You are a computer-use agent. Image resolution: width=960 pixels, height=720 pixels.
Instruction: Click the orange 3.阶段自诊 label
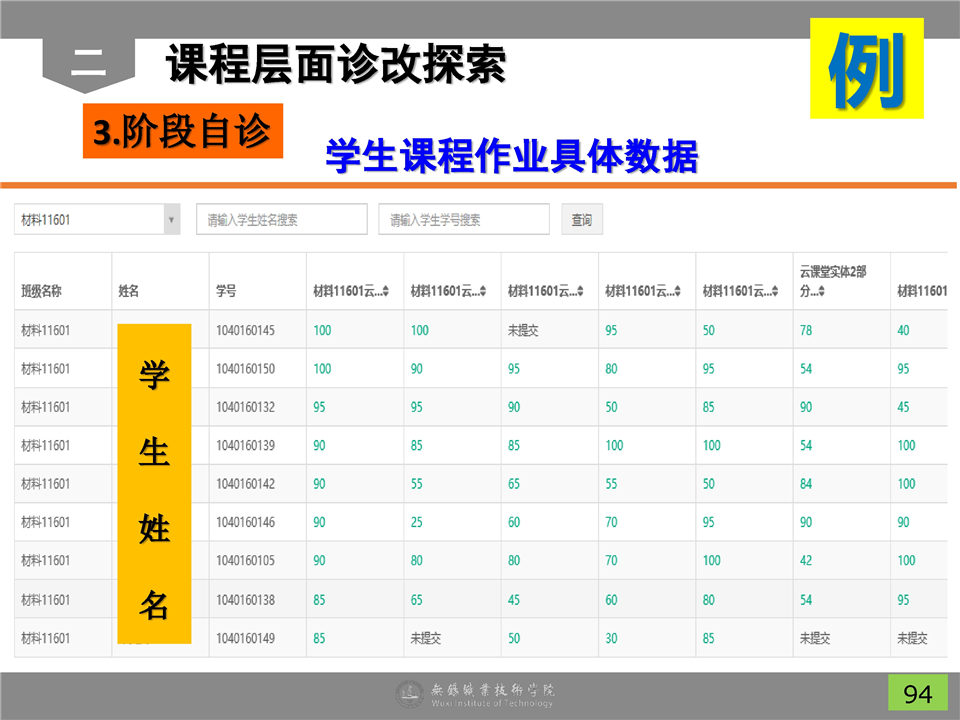(x=182, y=131)
